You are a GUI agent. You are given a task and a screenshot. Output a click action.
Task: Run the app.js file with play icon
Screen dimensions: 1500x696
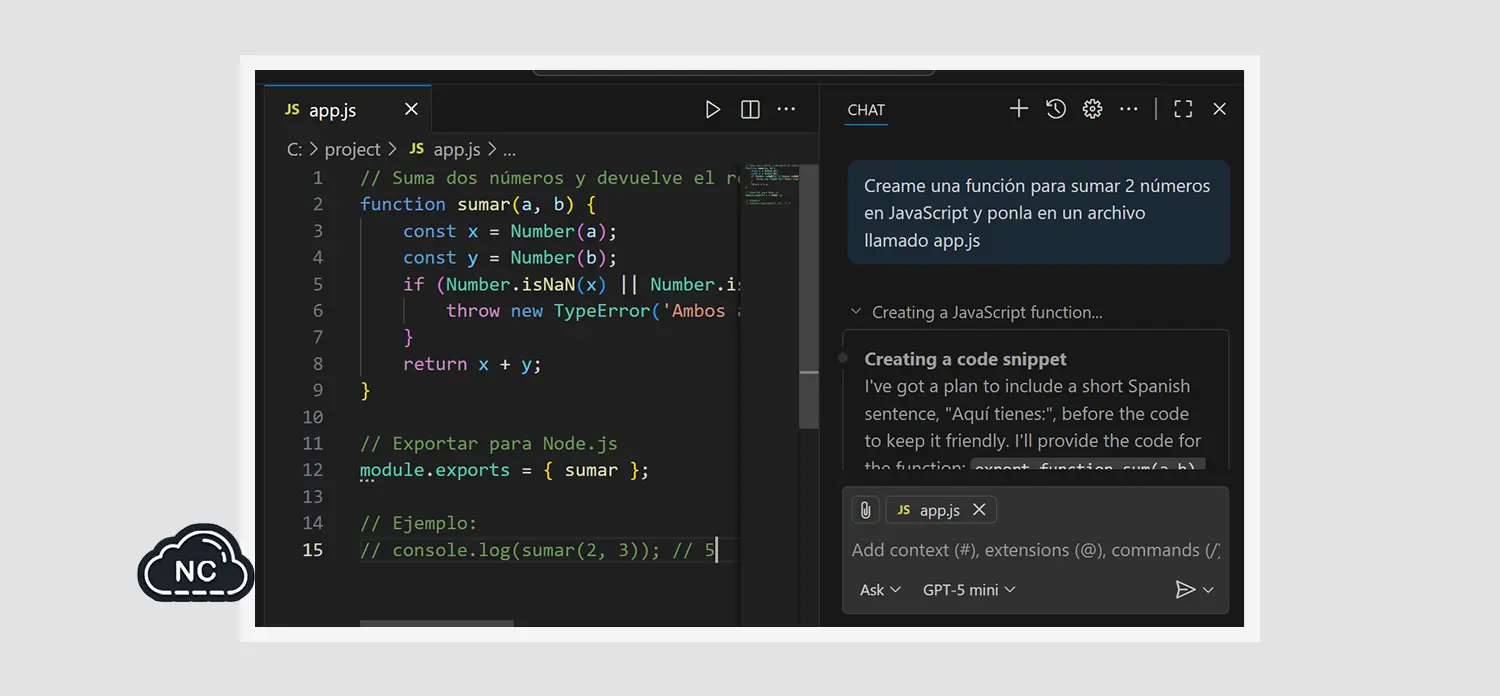tap(712, 109)
